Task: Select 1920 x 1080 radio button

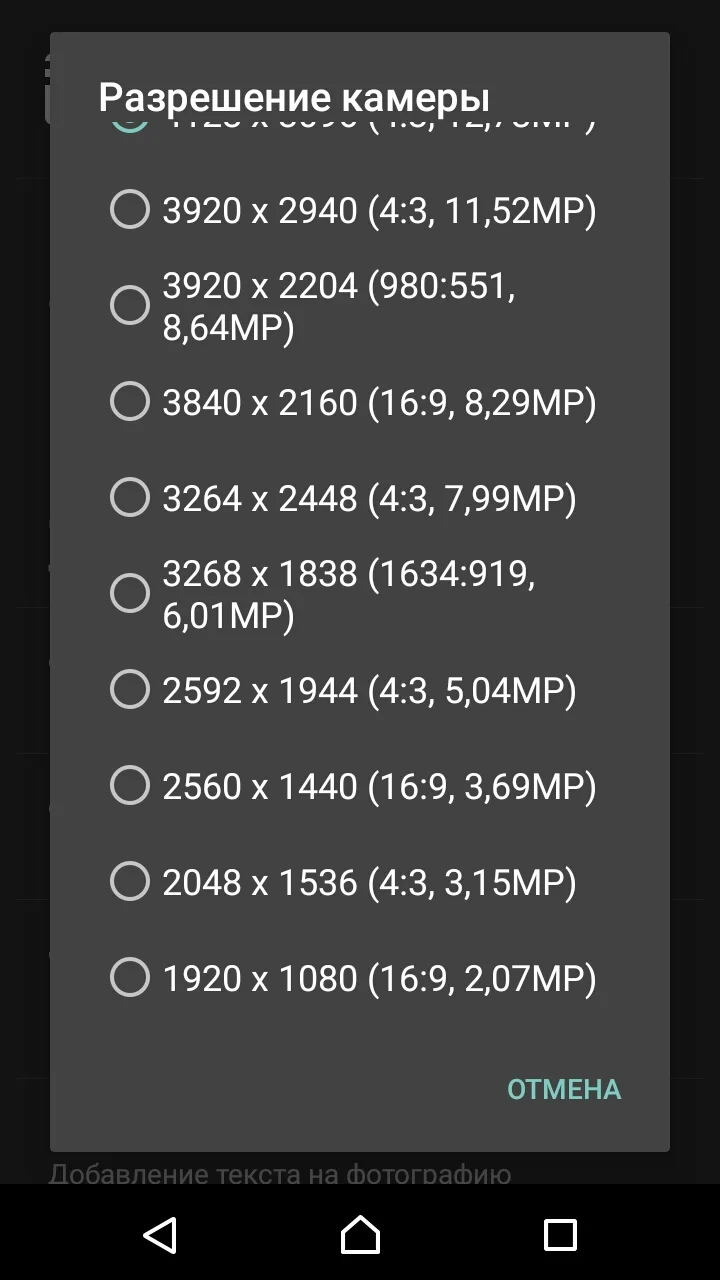Action: tap(130, 977)
